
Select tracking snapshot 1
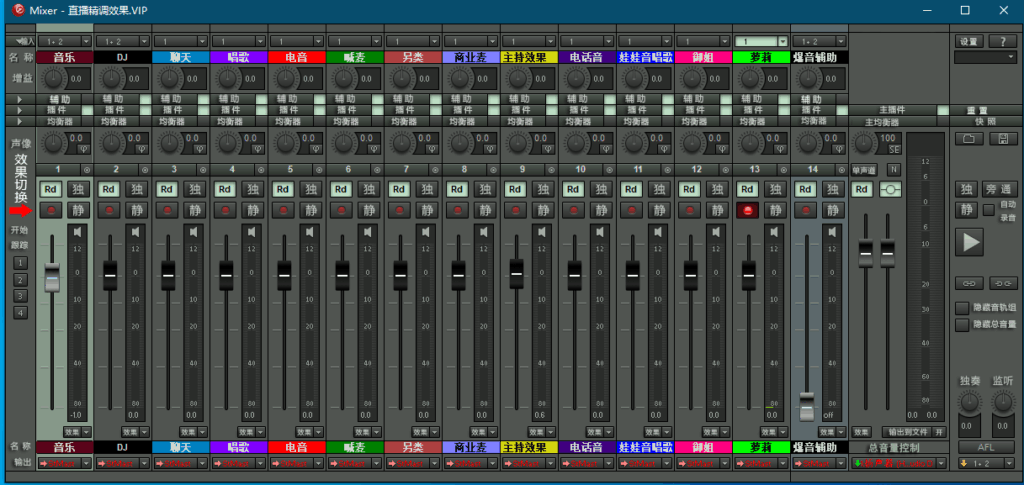[x=21, y=262]
